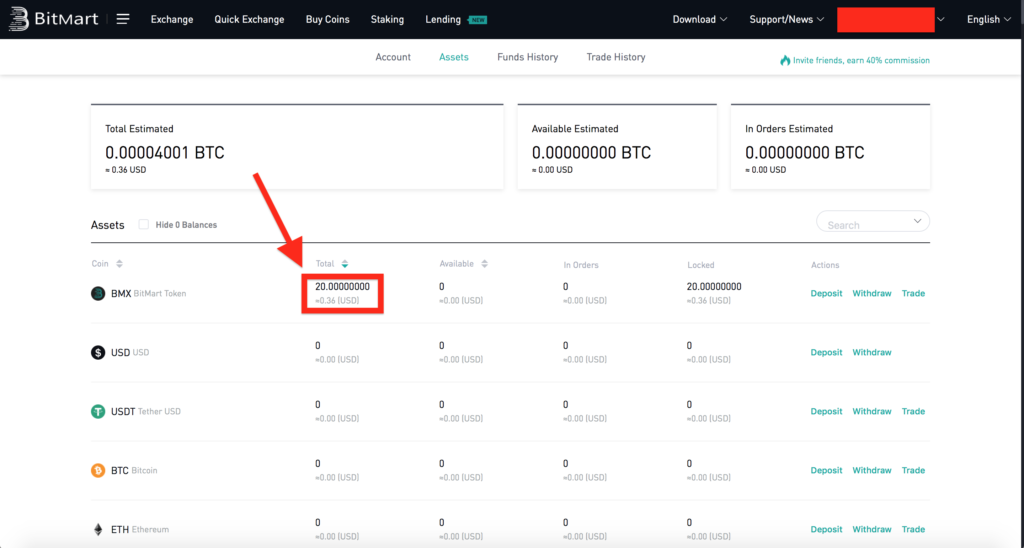The image size is (1024, 548).
Task: Open the Exchange menu item
Action: click(172, 20)
